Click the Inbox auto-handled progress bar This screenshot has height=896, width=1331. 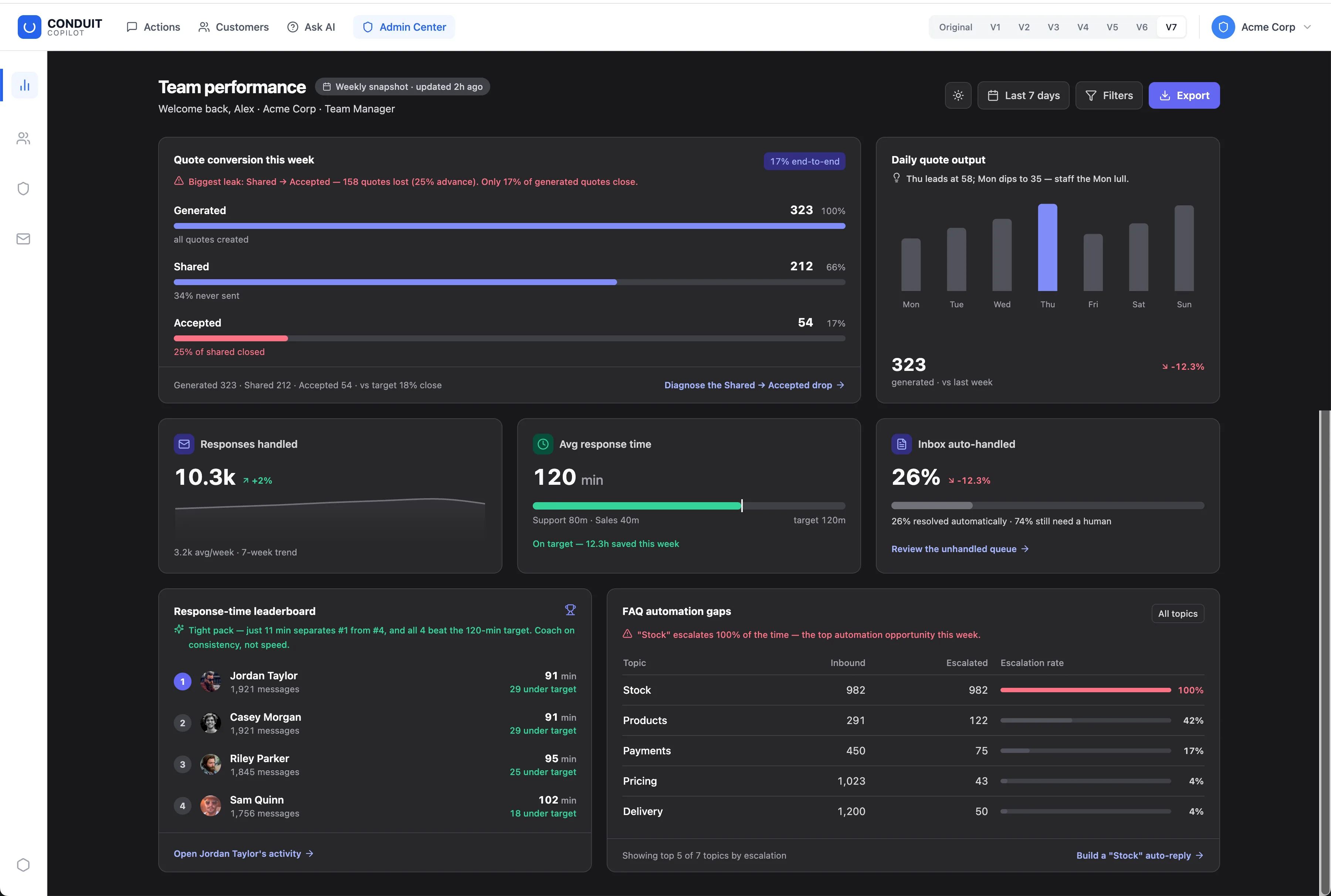[x=1048, y=506]
